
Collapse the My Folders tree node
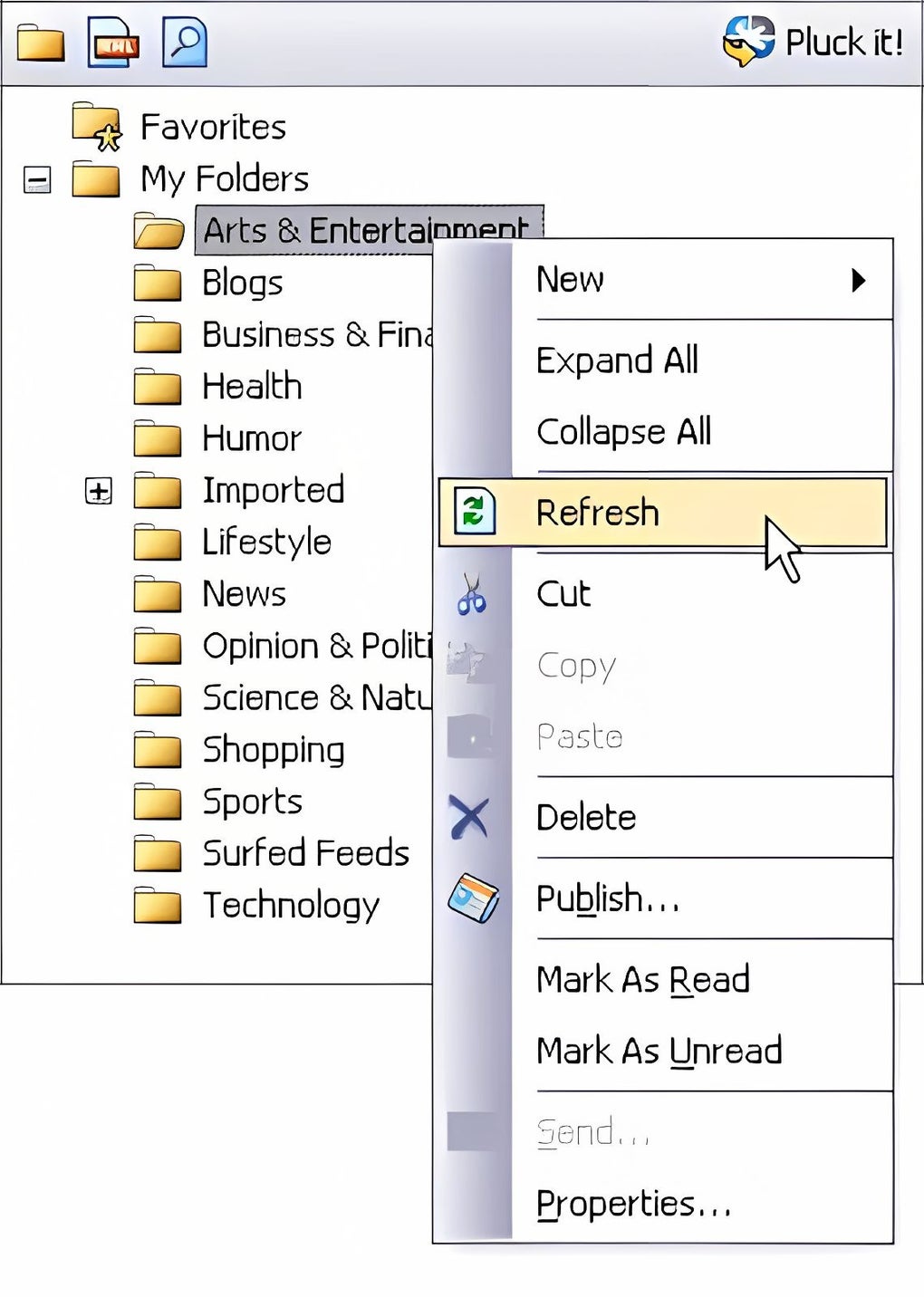coord(37,179)
